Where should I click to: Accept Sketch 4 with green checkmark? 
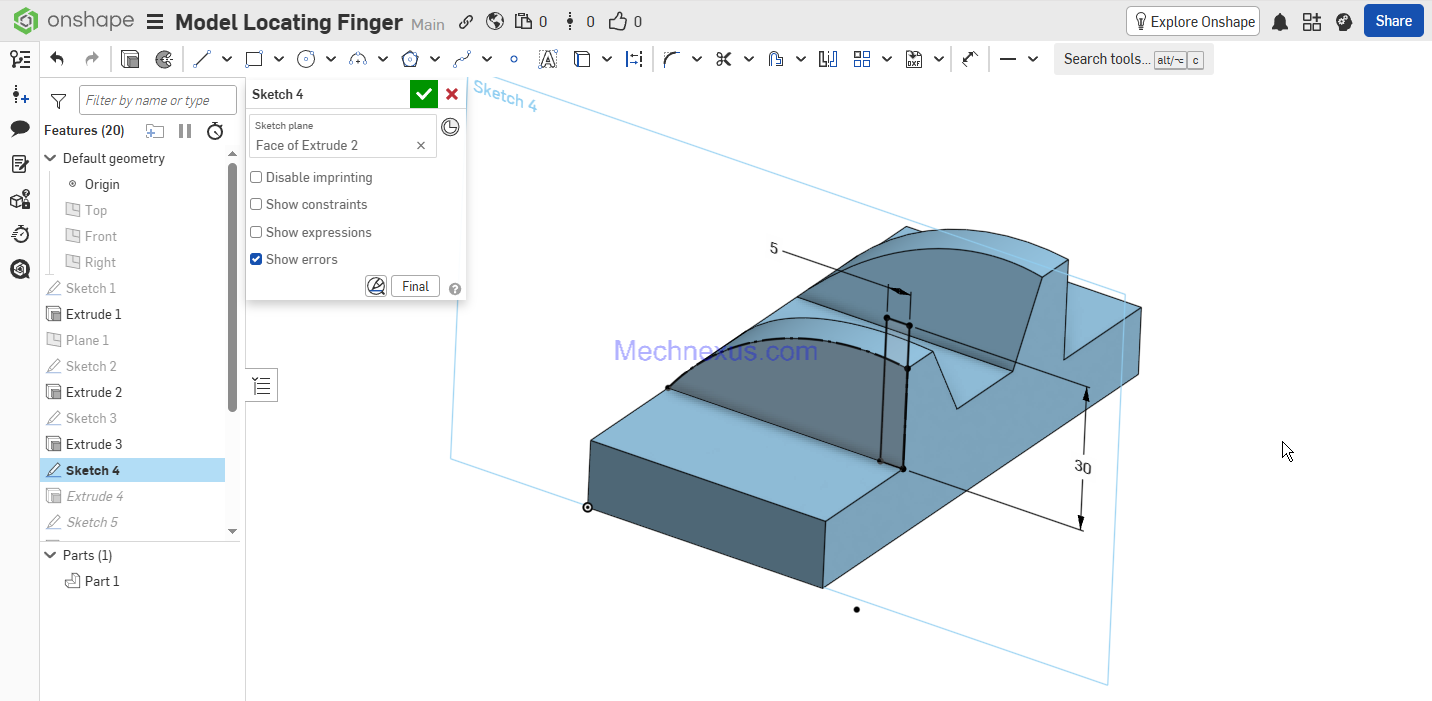(x=424, y=94)
